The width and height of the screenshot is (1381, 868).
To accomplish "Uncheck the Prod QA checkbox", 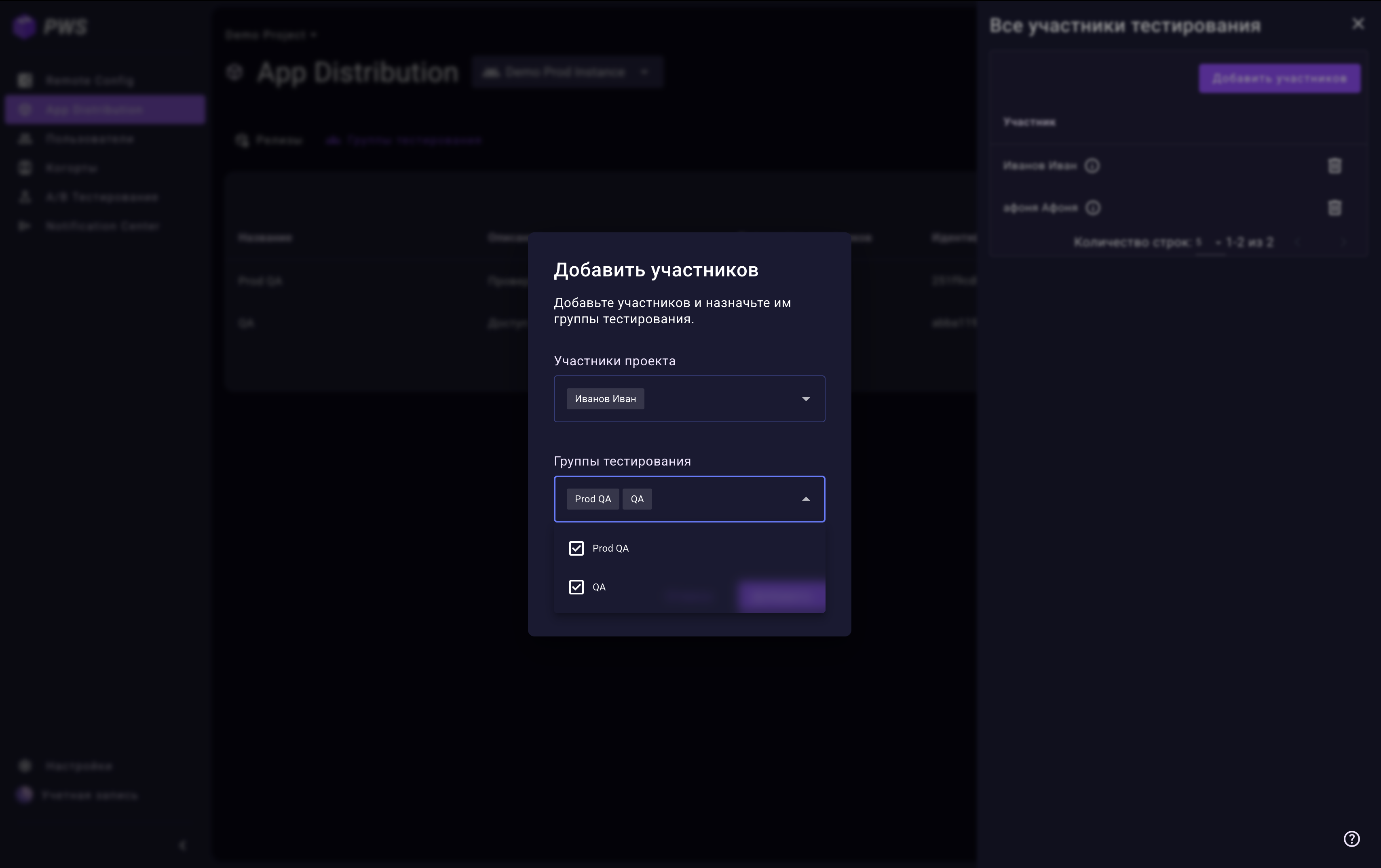I will tap(576, 548).
